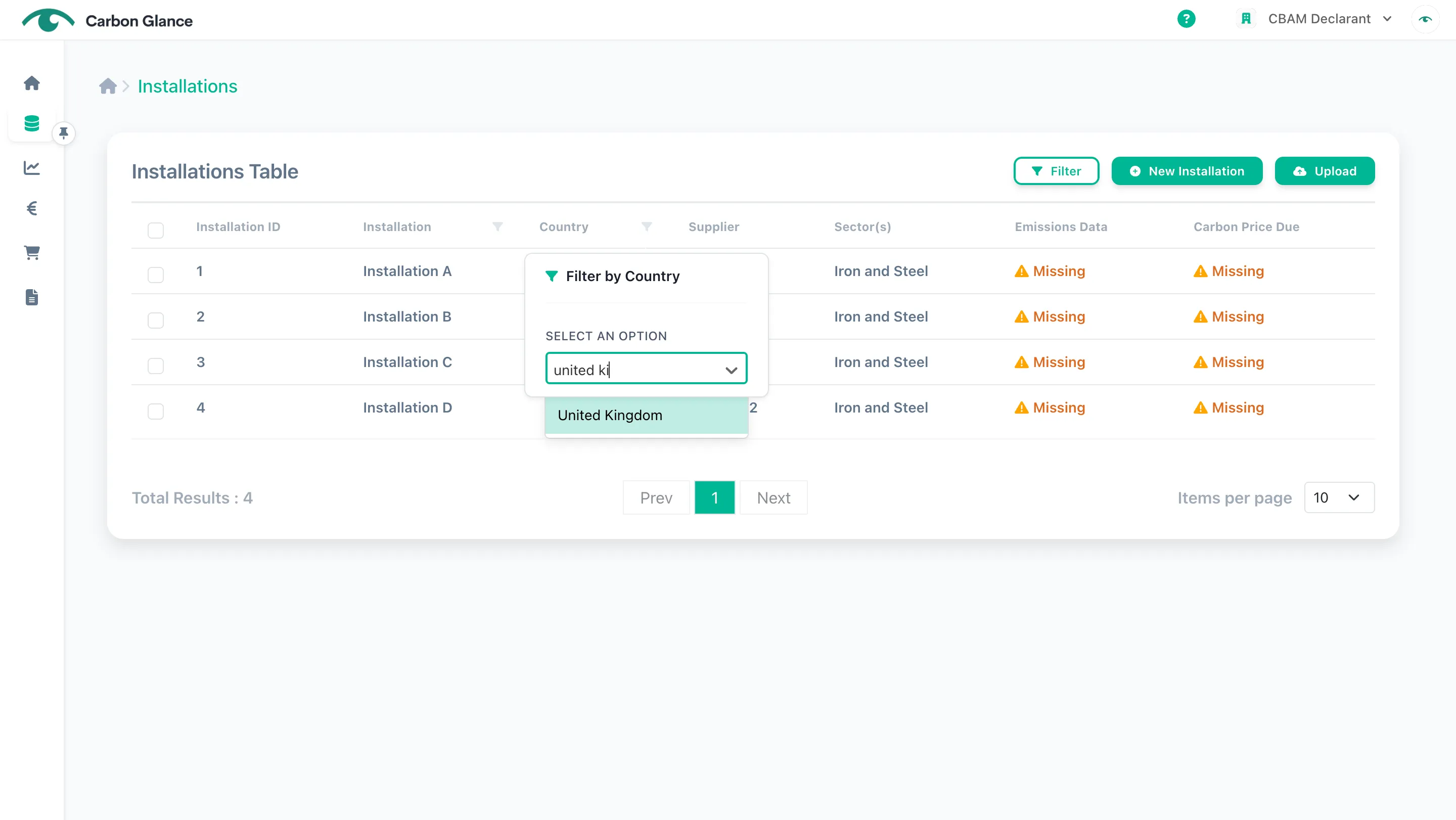Click Iron and Steel in Installation B row

(881, 316)
